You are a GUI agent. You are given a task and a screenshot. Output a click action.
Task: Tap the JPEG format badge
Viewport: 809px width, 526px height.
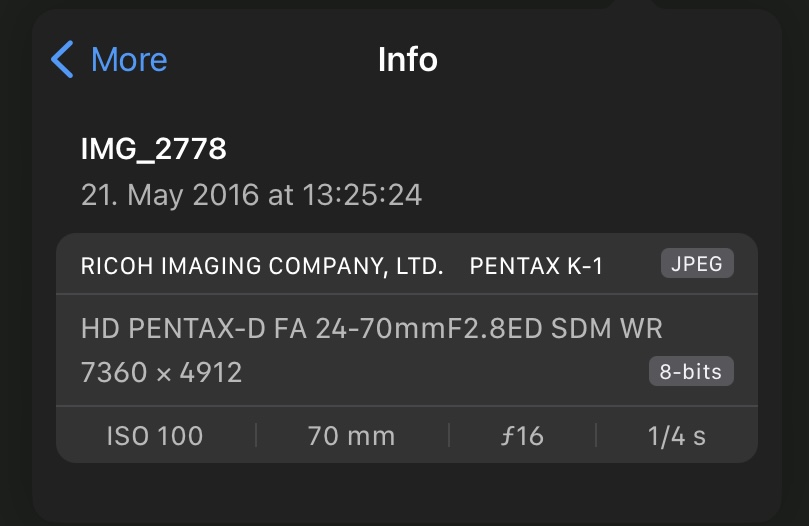click(x=697, y=265)
